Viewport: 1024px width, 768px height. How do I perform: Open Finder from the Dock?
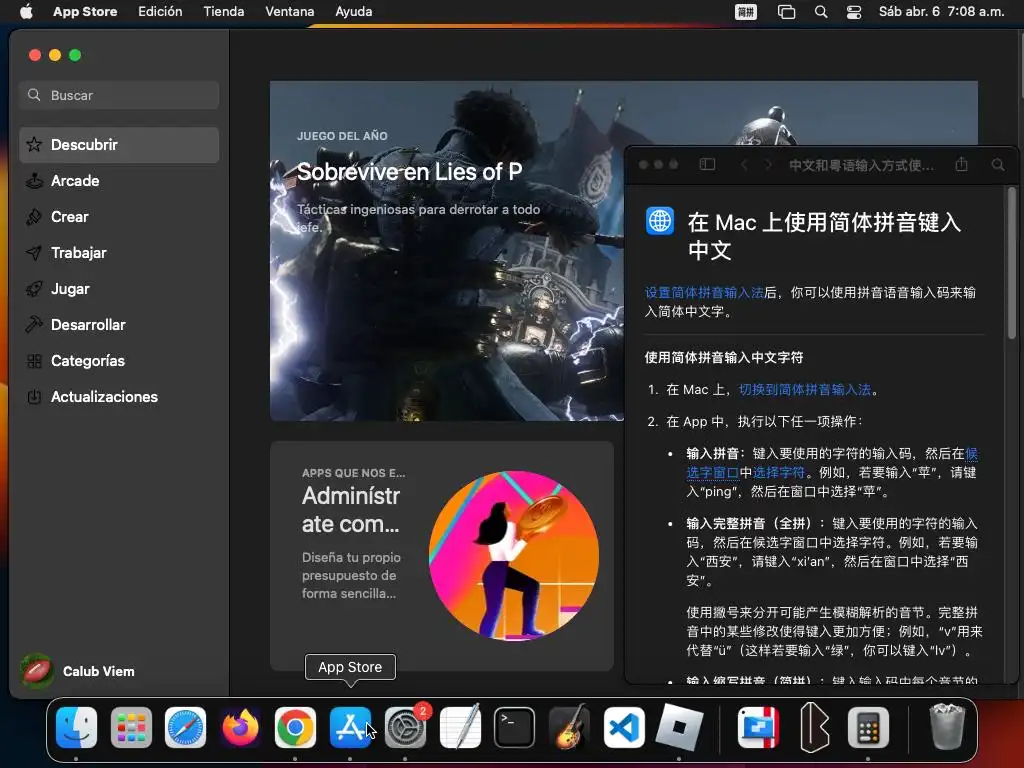[x=76, y=727]
